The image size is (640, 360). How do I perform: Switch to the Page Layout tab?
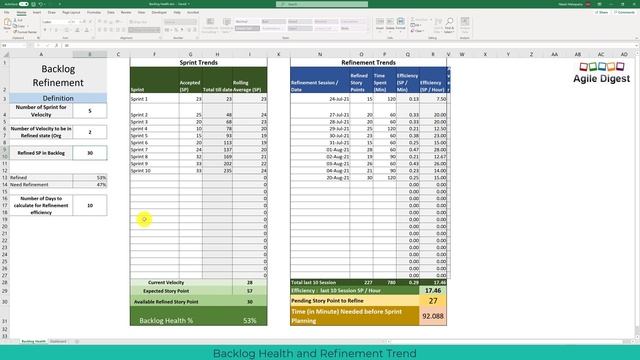pos(71,13)
